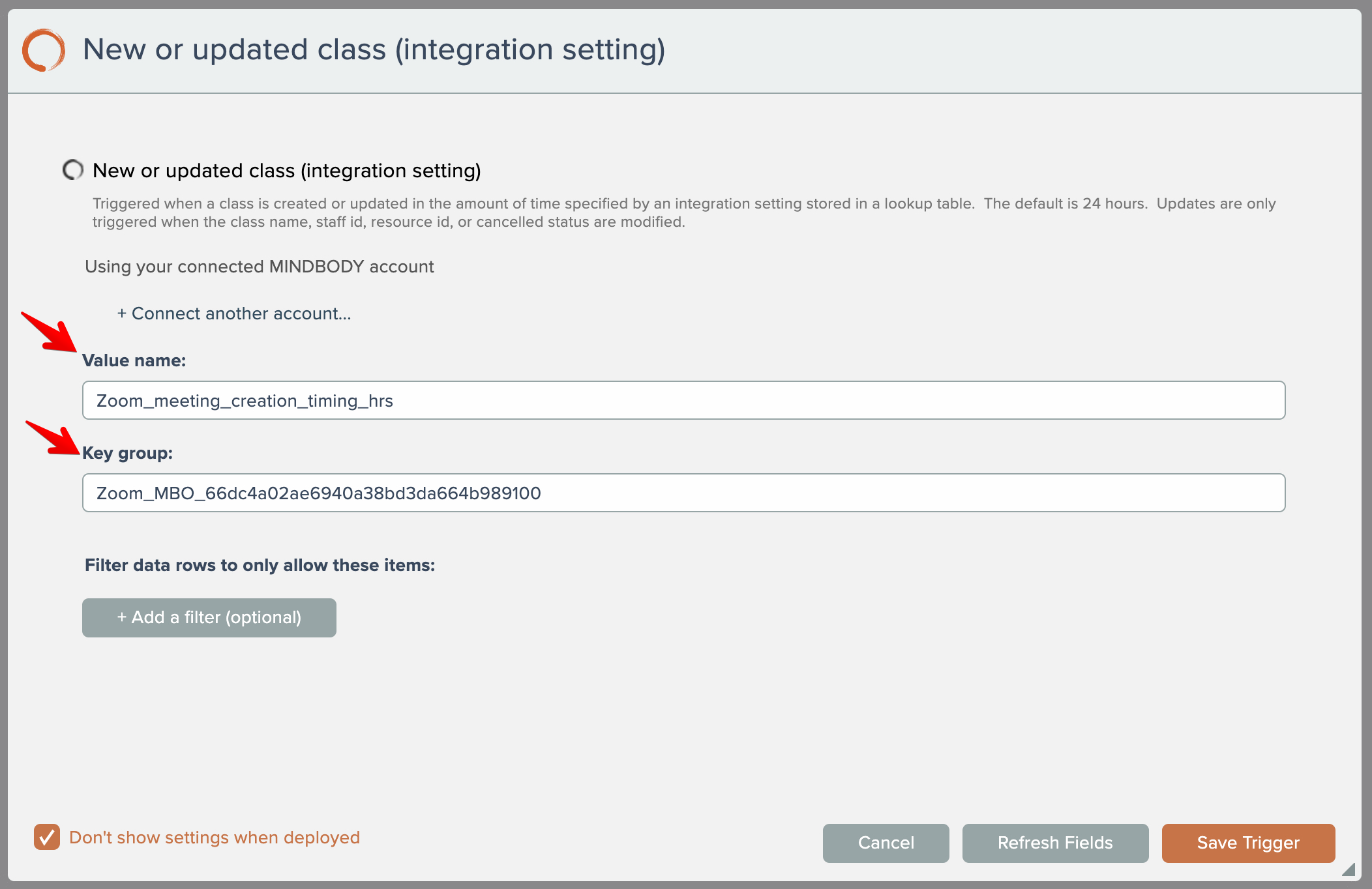This screenshot has width=1372, height=889.
Task: Click the 'Value name:' label
Action: (x=134, y=360)
